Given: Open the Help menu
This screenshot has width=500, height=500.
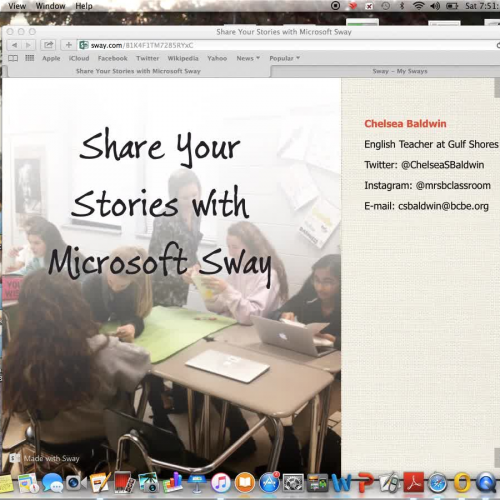Looking at the screenshot, I should pyautogui.click(x=84, y=6).
